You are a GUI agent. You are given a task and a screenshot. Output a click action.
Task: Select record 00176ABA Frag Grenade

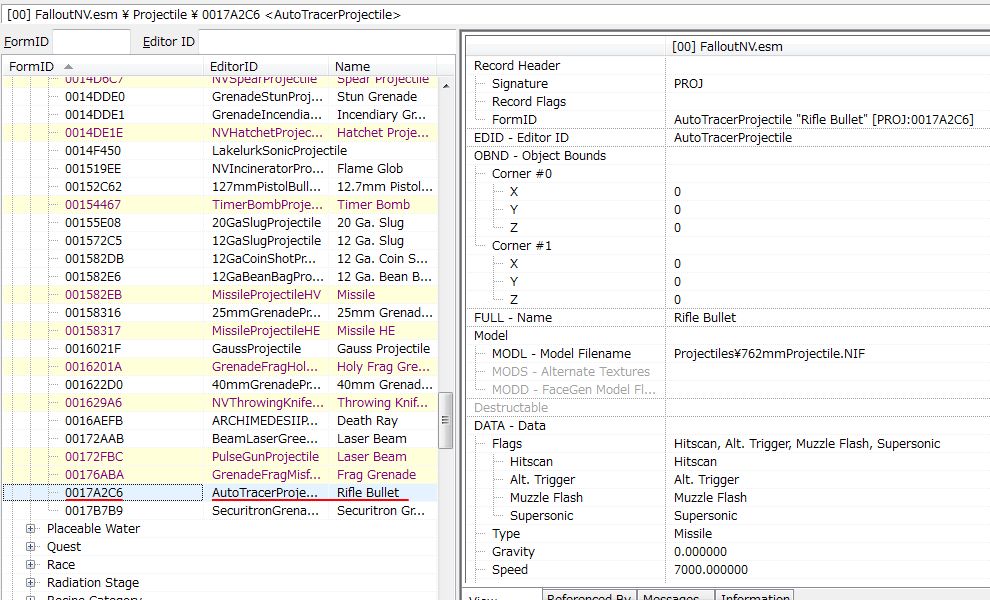click(x=220, y=474)
